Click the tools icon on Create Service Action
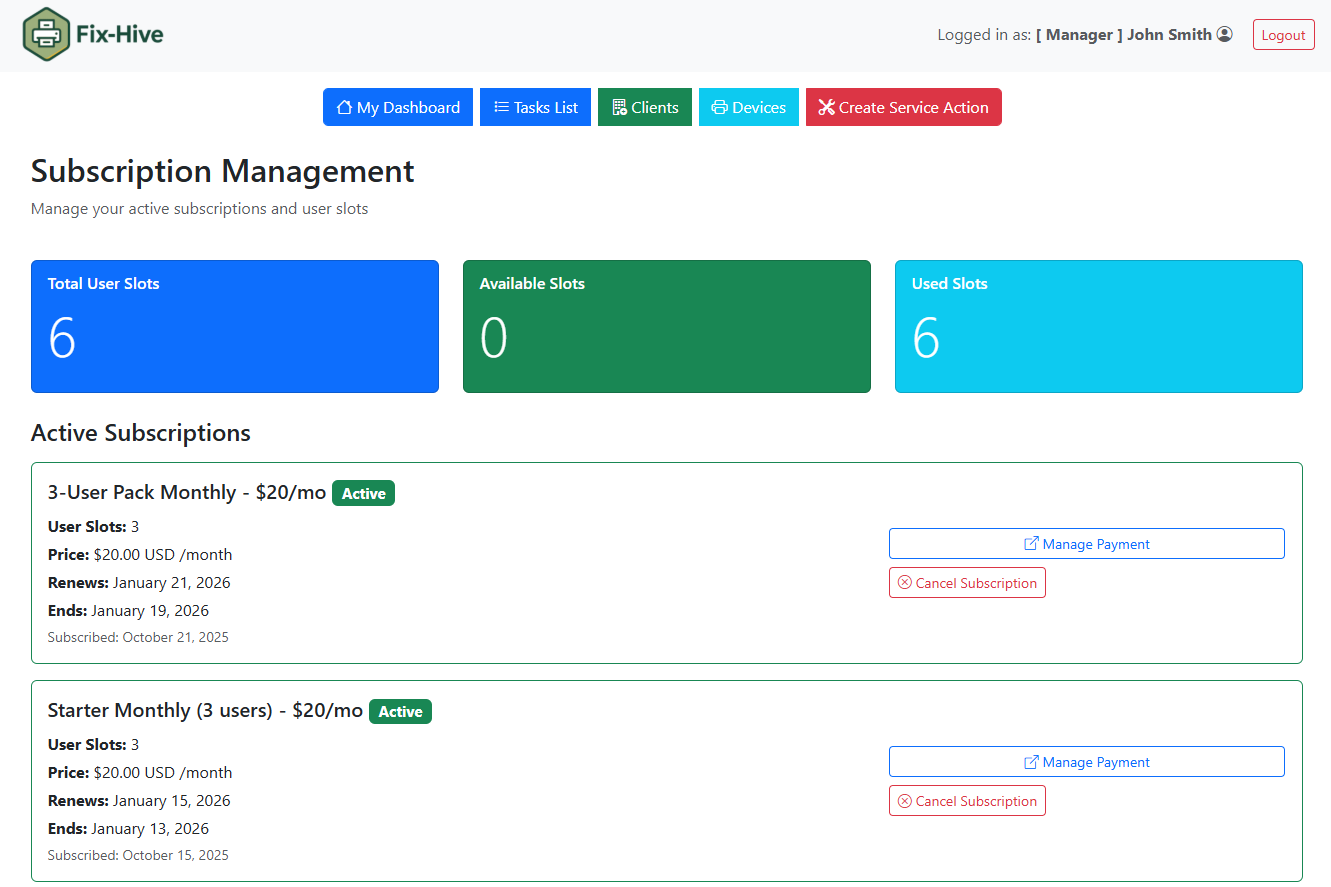Screen dimensions: 1331x887 click(x=826, y=107)
